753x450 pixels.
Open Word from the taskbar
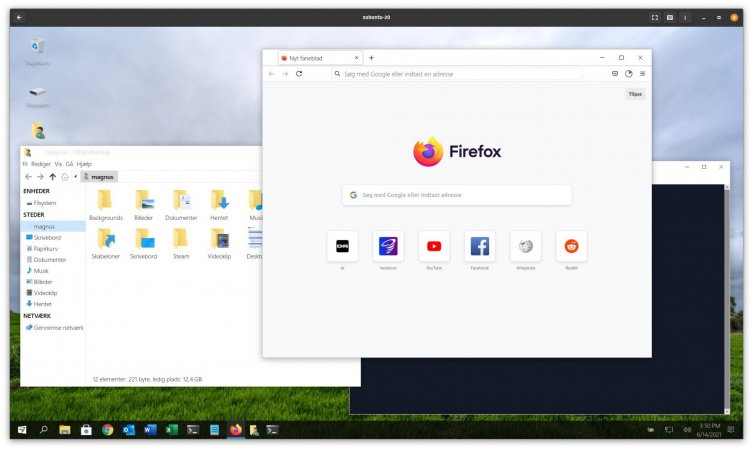pyautogui.click(x=150, y=430)
